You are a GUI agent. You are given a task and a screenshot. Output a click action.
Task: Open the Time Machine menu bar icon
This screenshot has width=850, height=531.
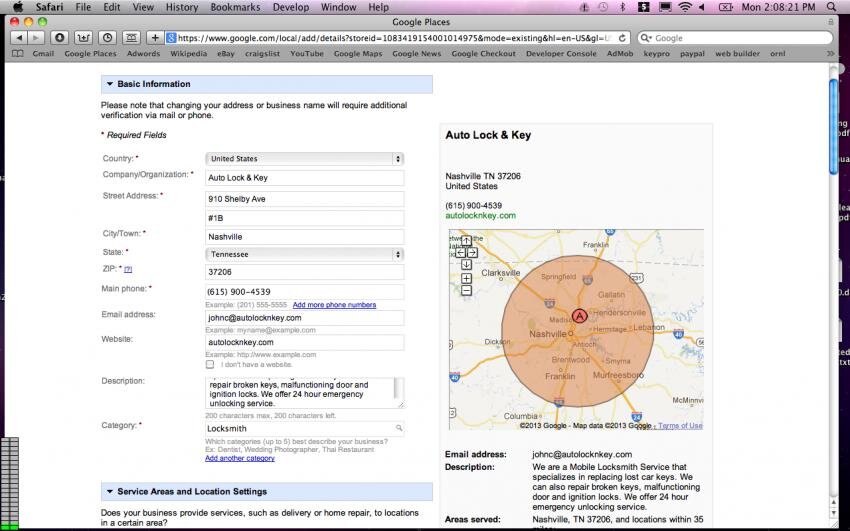(x=603, y=7)
